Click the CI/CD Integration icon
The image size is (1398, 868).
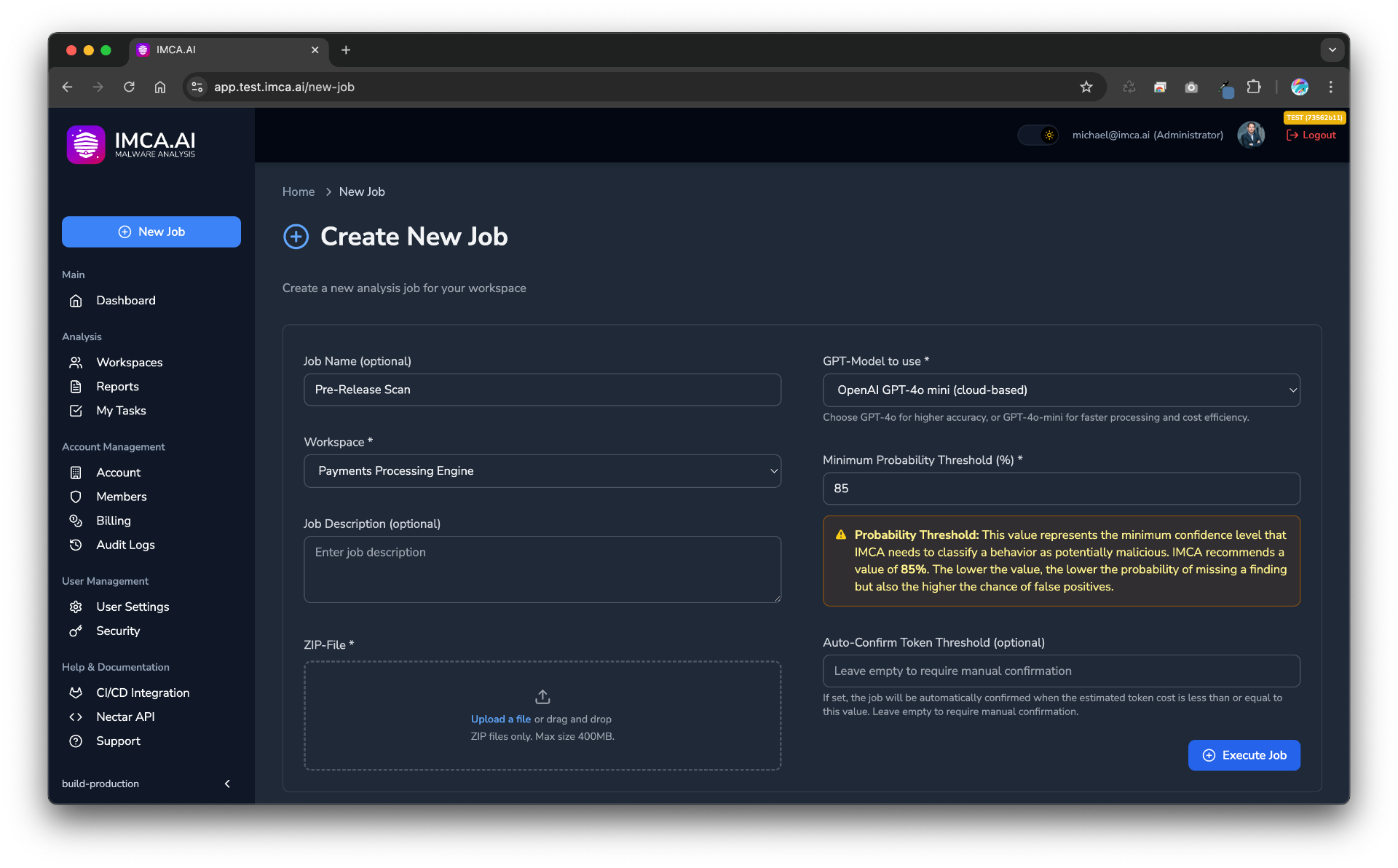[76, 693]
